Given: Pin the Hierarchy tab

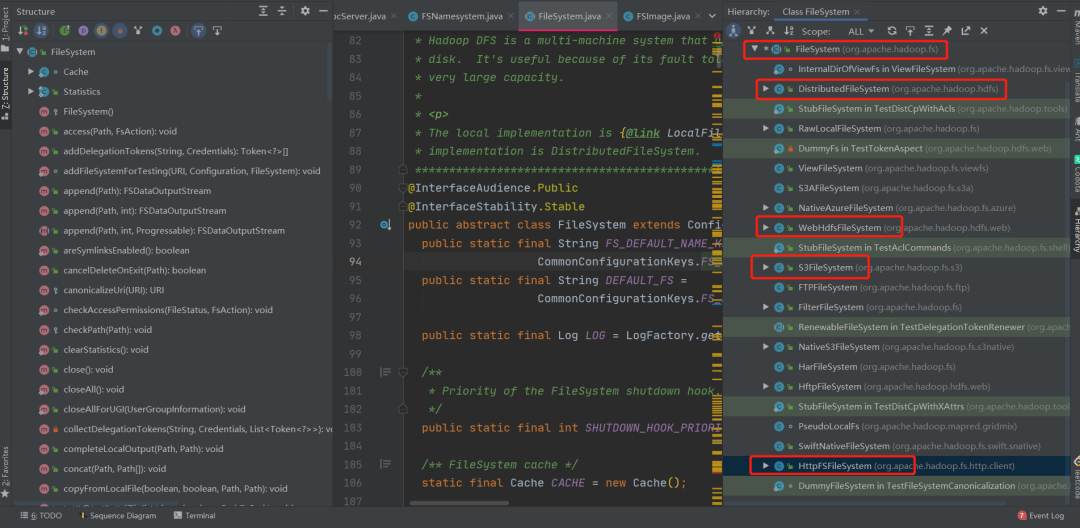Looking at the screenshot, I should click(948, 31).
